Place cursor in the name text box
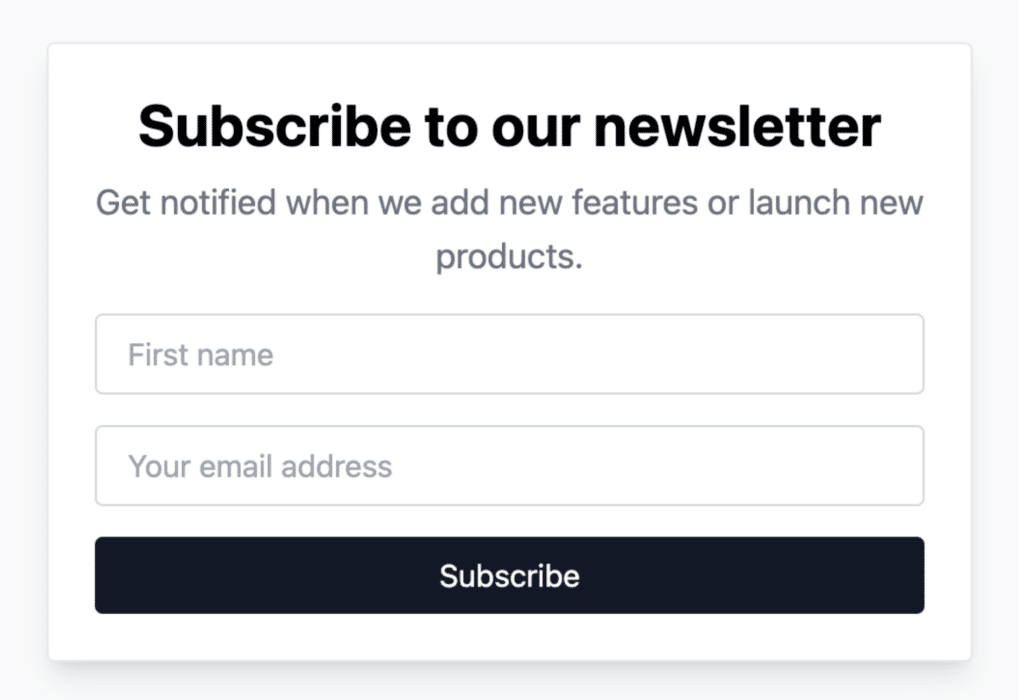 click(509, 354)
